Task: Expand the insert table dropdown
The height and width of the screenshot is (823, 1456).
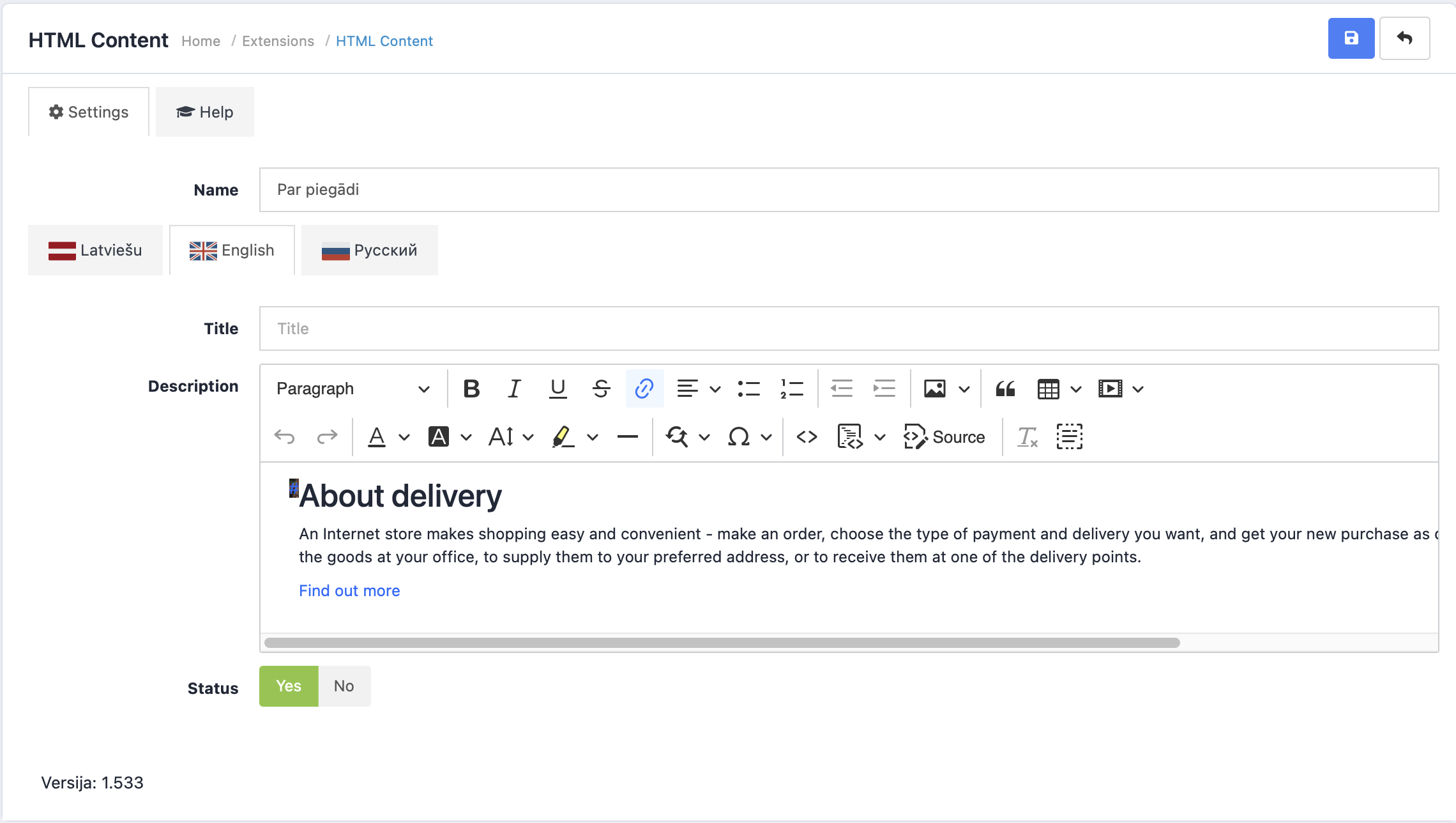Action: click(x=1076, y=388)
